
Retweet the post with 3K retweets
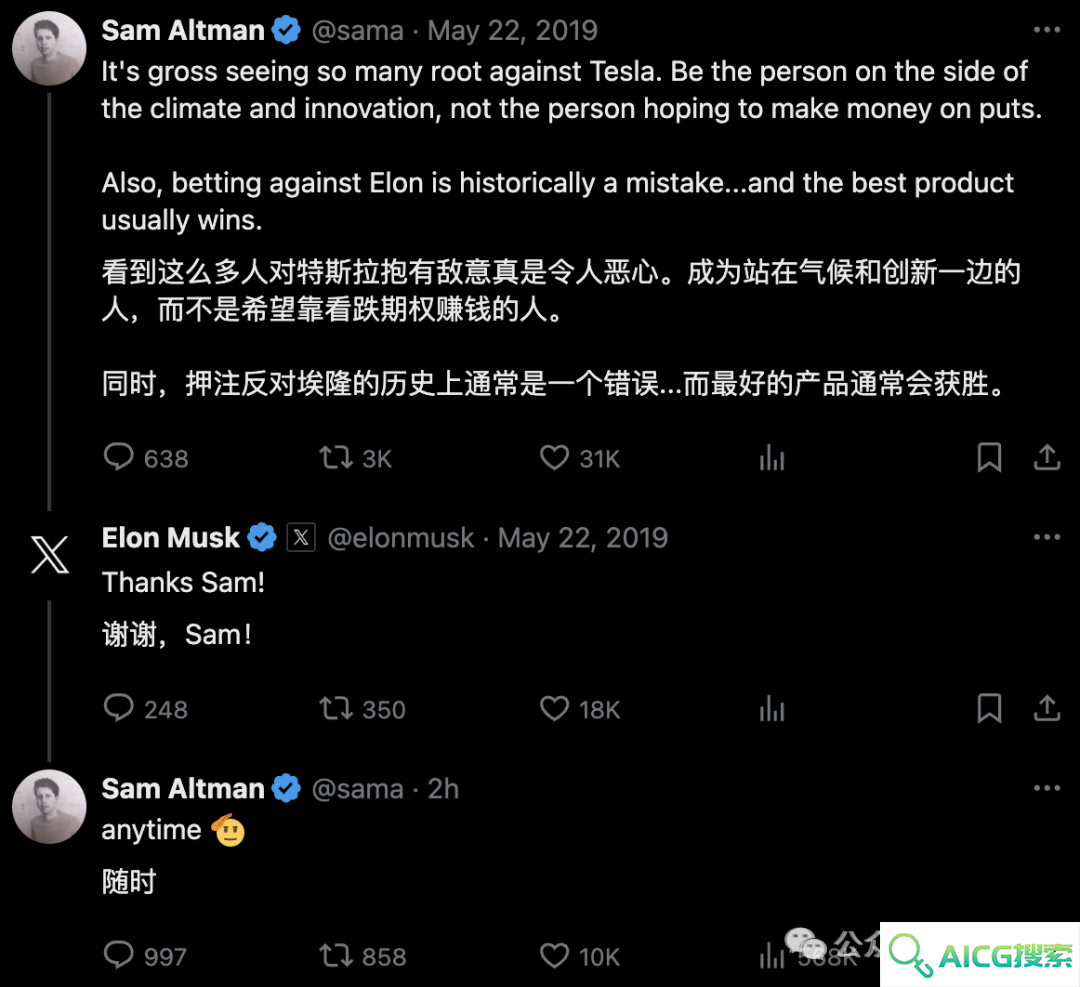pos(336,457)
